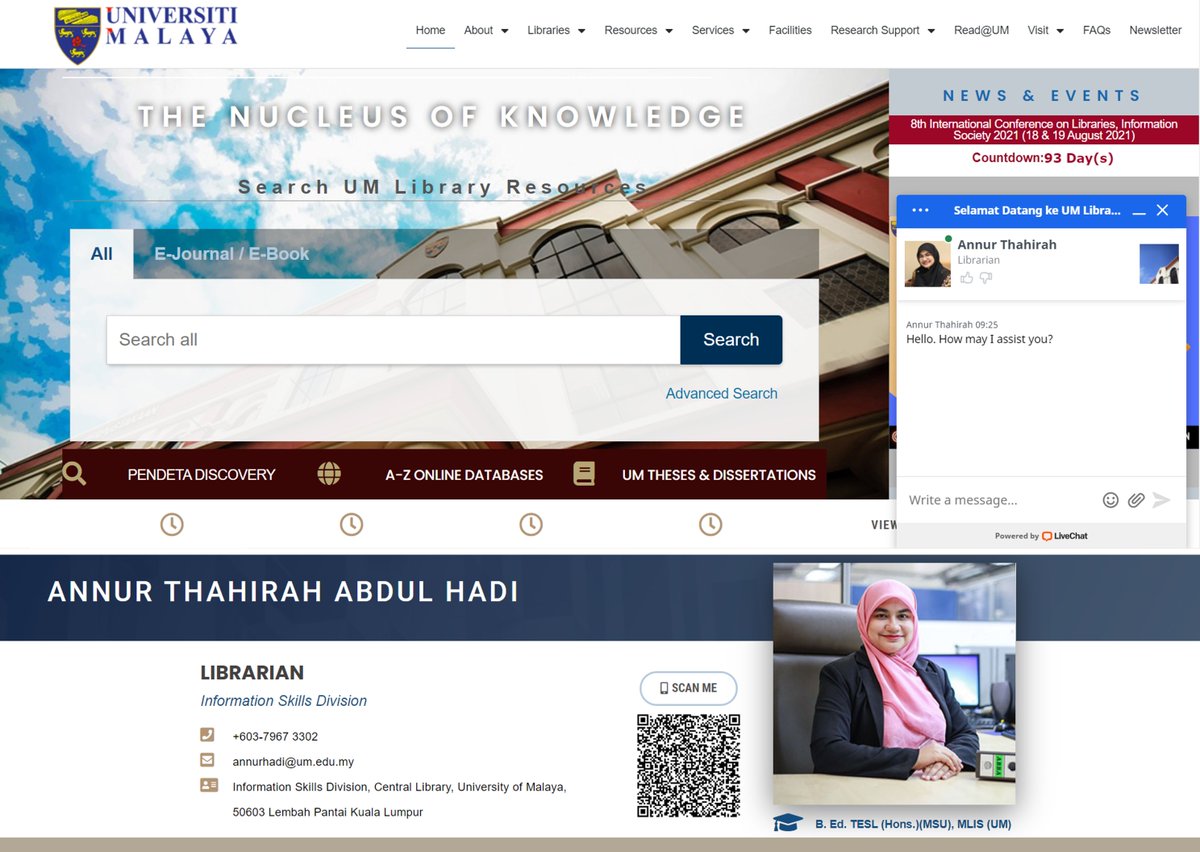Rate the agent with the thumbs down icon
This screenshot has height=852, width=1200.
tap(986, 278)
